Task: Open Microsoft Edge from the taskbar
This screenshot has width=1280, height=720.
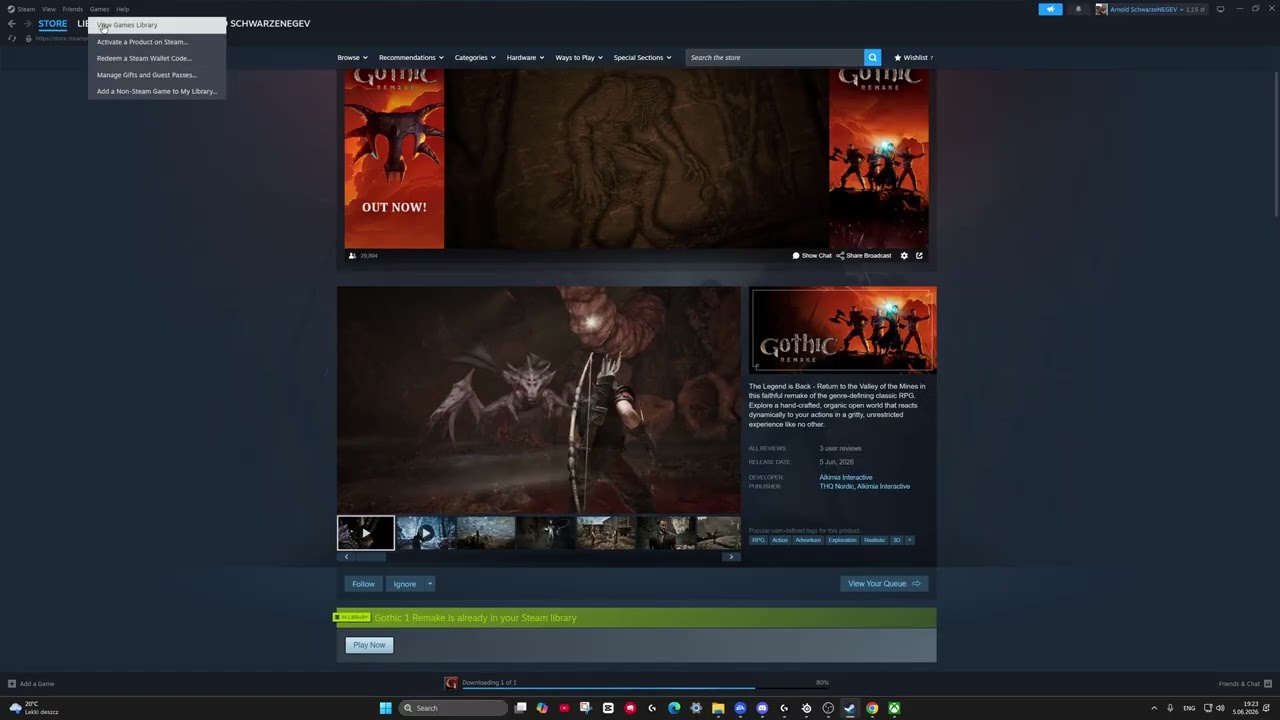Action: pos(674,708)
